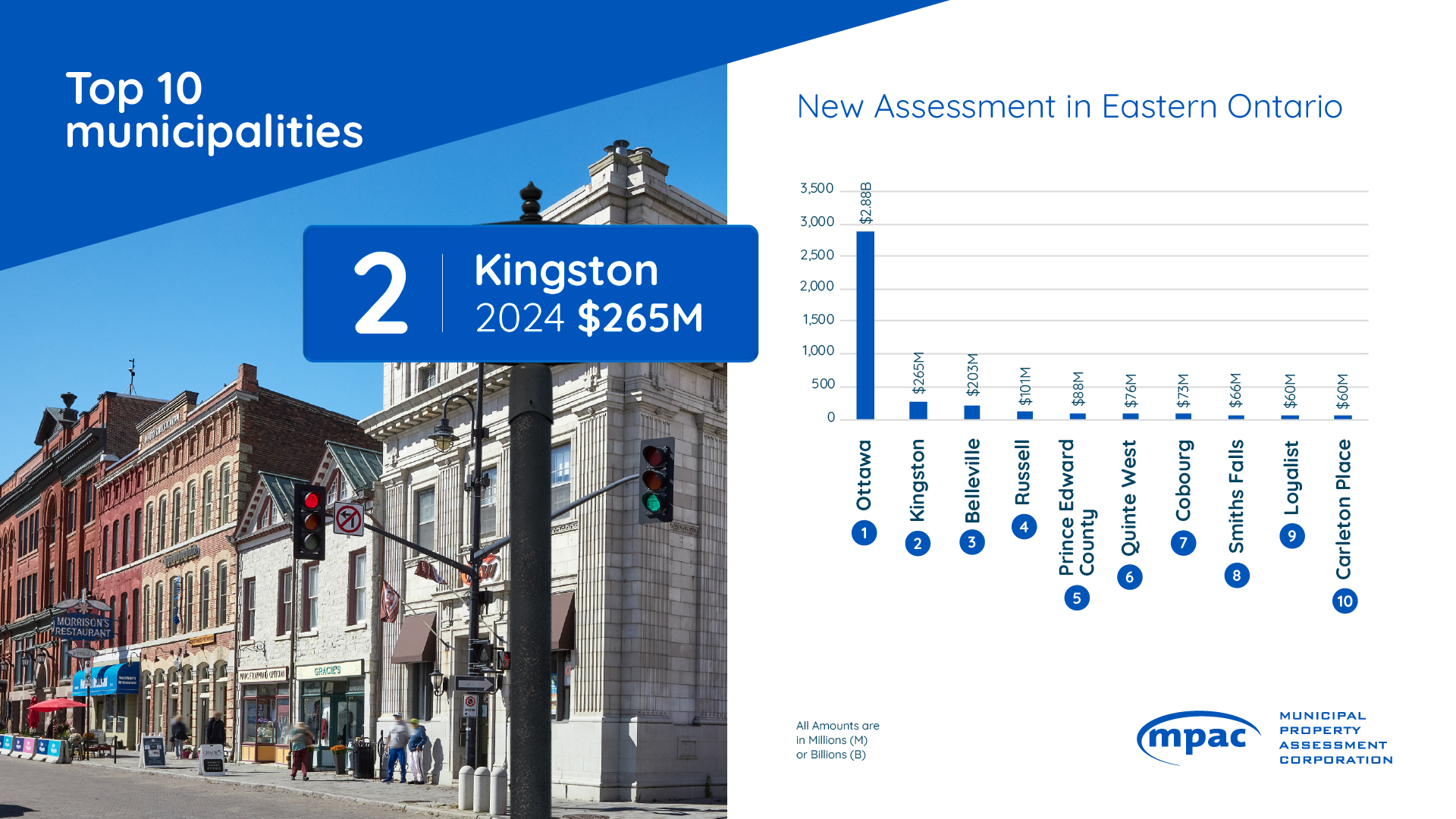The width and height of the screenshot is (1456, 819).
Task: Click the "Russell" axis label
Action: [x=1023, y=472]
